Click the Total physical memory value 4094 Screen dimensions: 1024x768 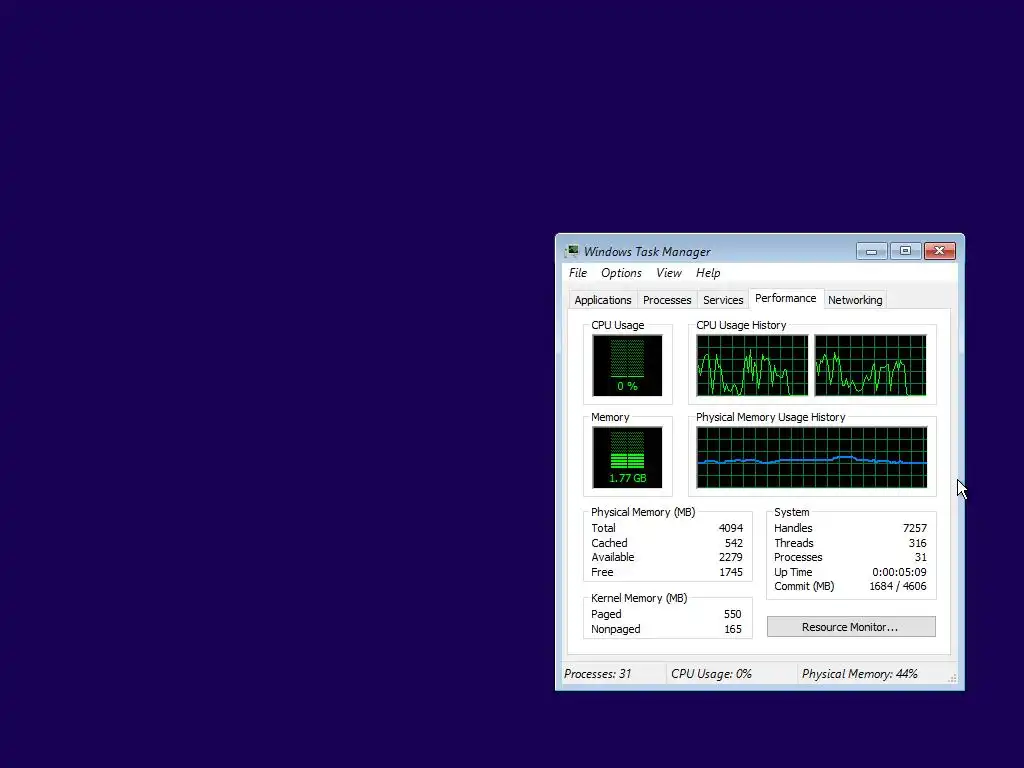point(731,528)
